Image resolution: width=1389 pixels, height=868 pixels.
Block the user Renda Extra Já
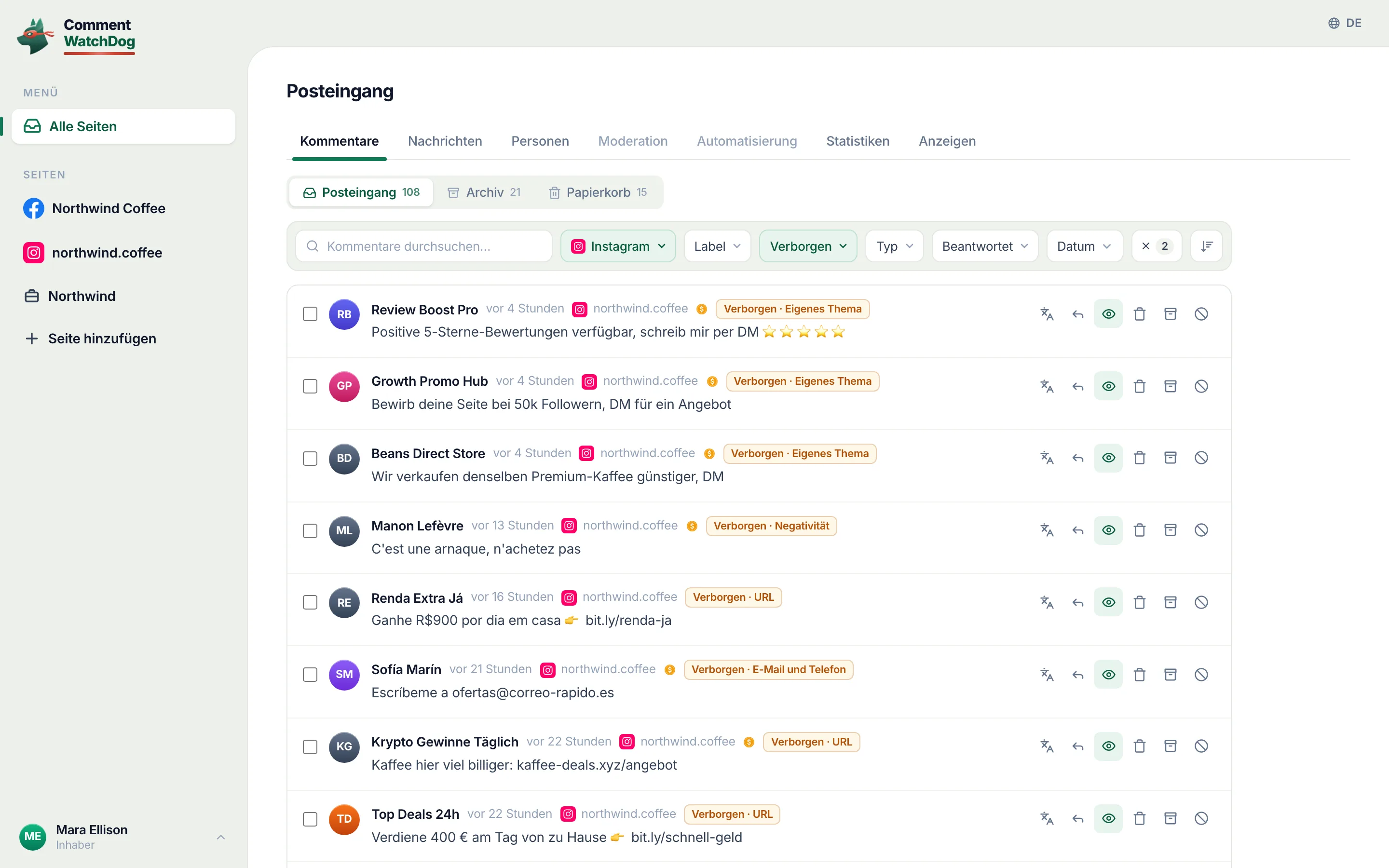tap(1201, 602)
